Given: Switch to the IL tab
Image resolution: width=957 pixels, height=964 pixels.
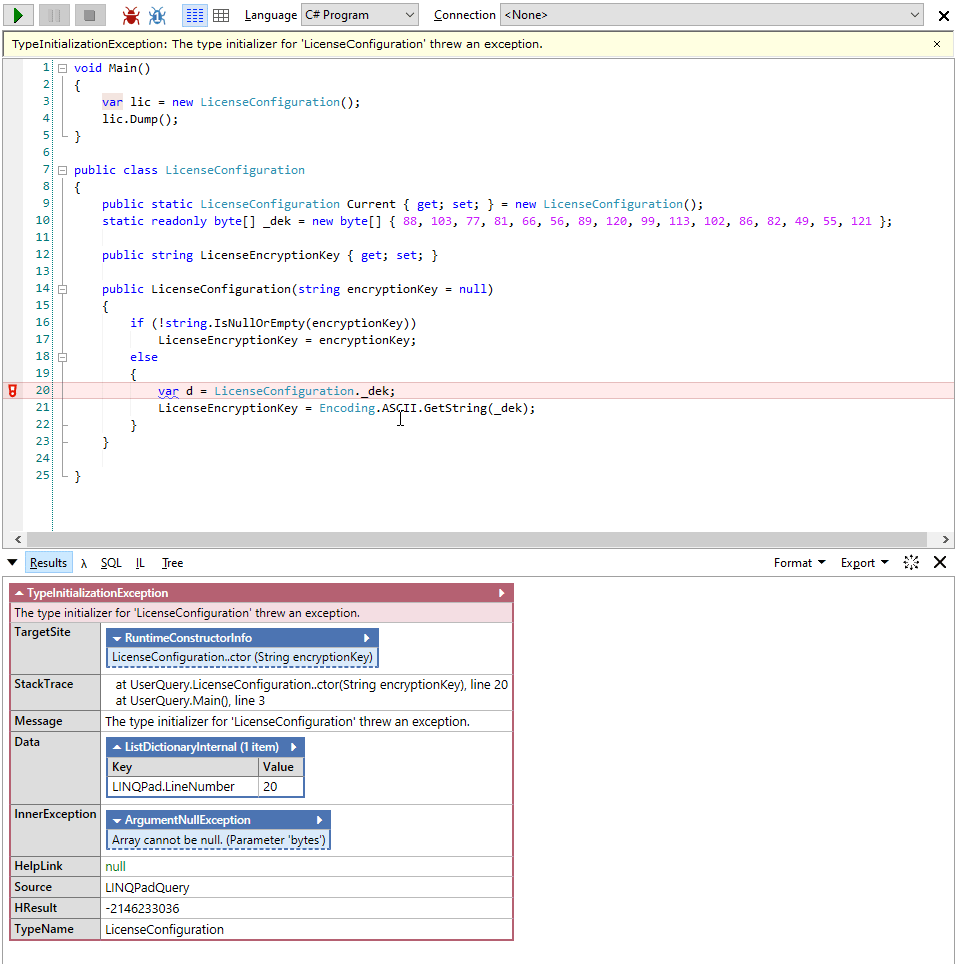Looking at the screenshot, I should (140, 563).
